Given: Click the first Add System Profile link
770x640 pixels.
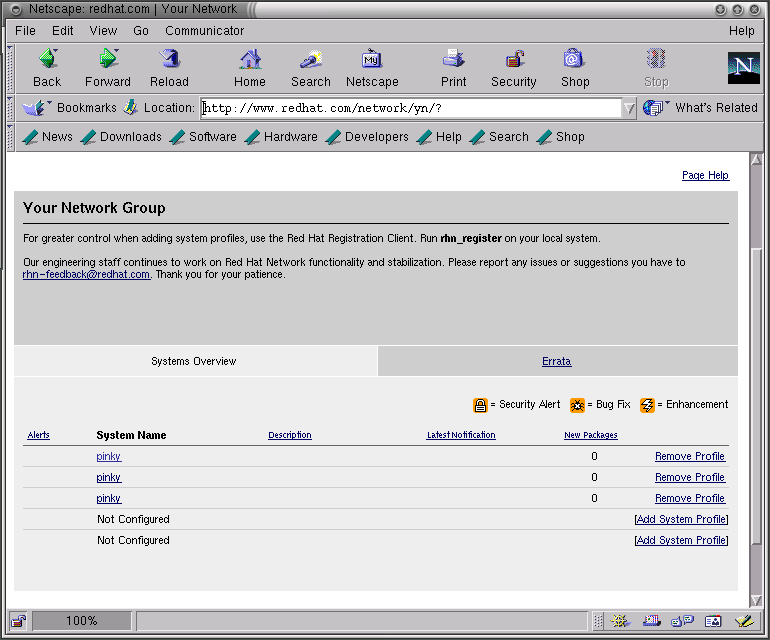Looking at the screenshot, I should point(681,519).
